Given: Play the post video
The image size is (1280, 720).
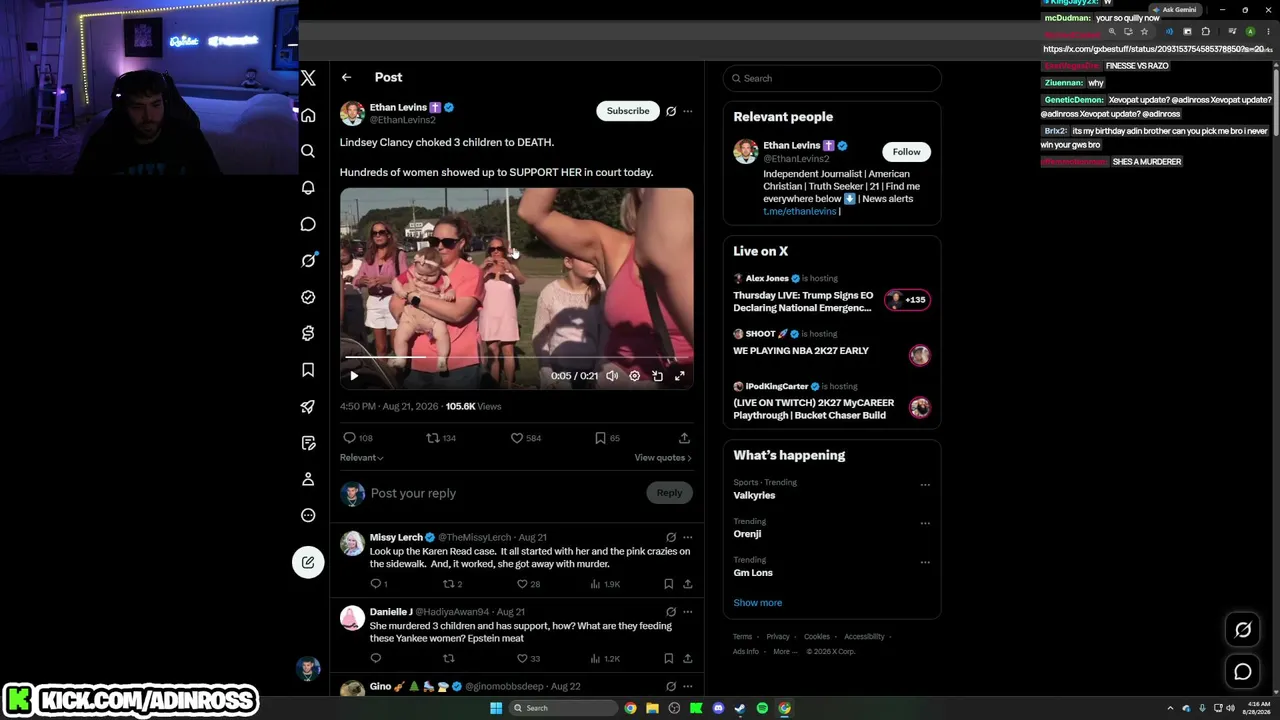Looking at the screenshot, I should (x=354, y=376).
